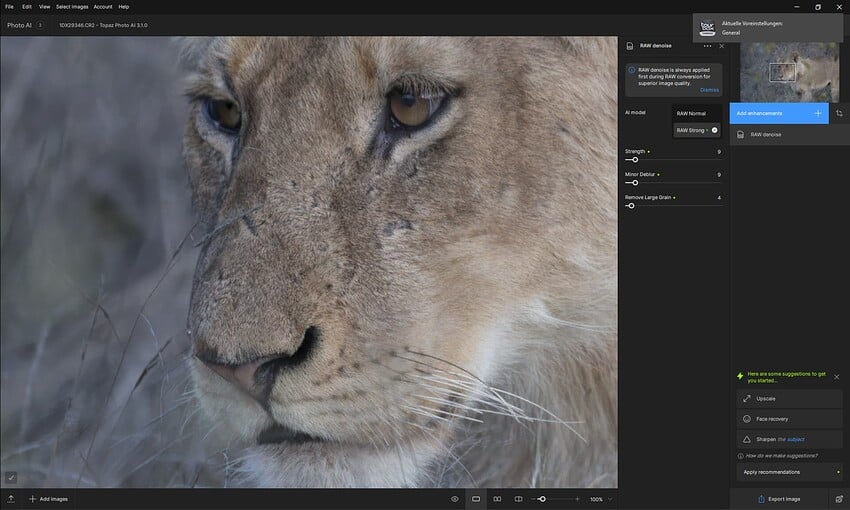Image resolution: width=850 pixels, height=510 pixels.
Task: Switch to split slider view
Action: tap(518, 499)
